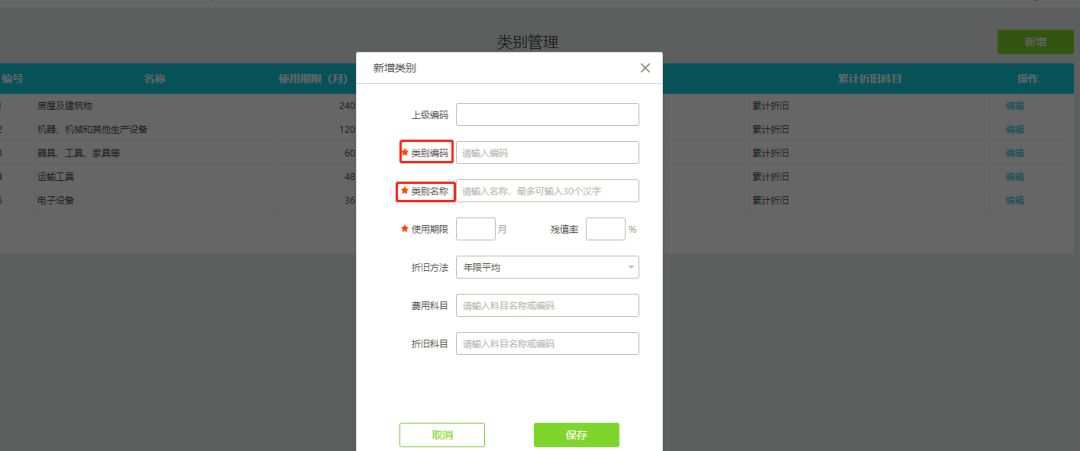This screenshot has height=451, width=1080.
Task: Click 编辑 link for 运输工具 row
Action: (x=1014, y=177)
